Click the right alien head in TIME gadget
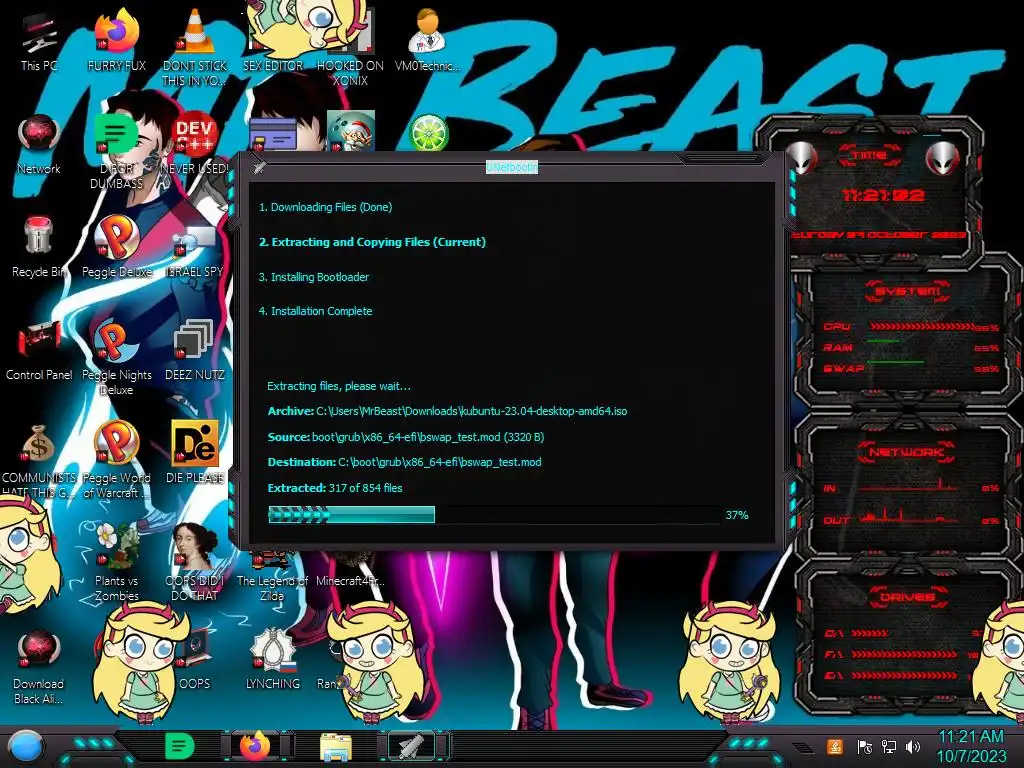This screenshot has width=1024, height=768. (x=942, y=158)
